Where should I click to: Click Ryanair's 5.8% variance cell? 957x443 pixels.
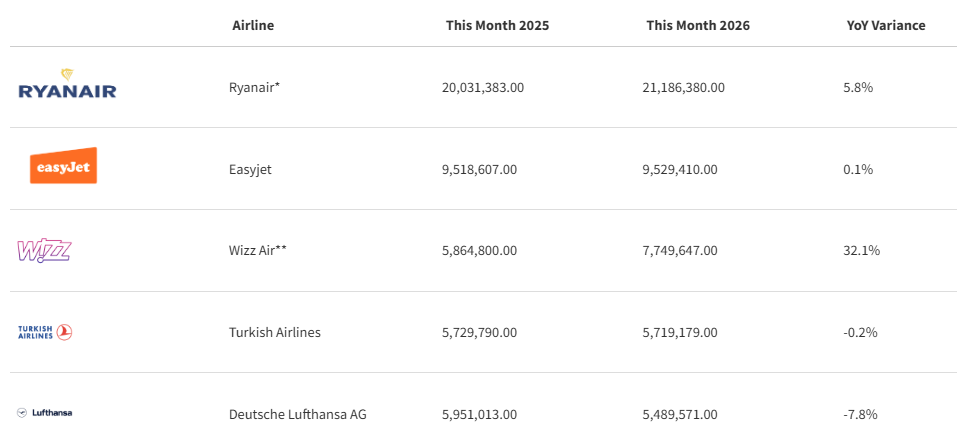[x=858, y=87]
